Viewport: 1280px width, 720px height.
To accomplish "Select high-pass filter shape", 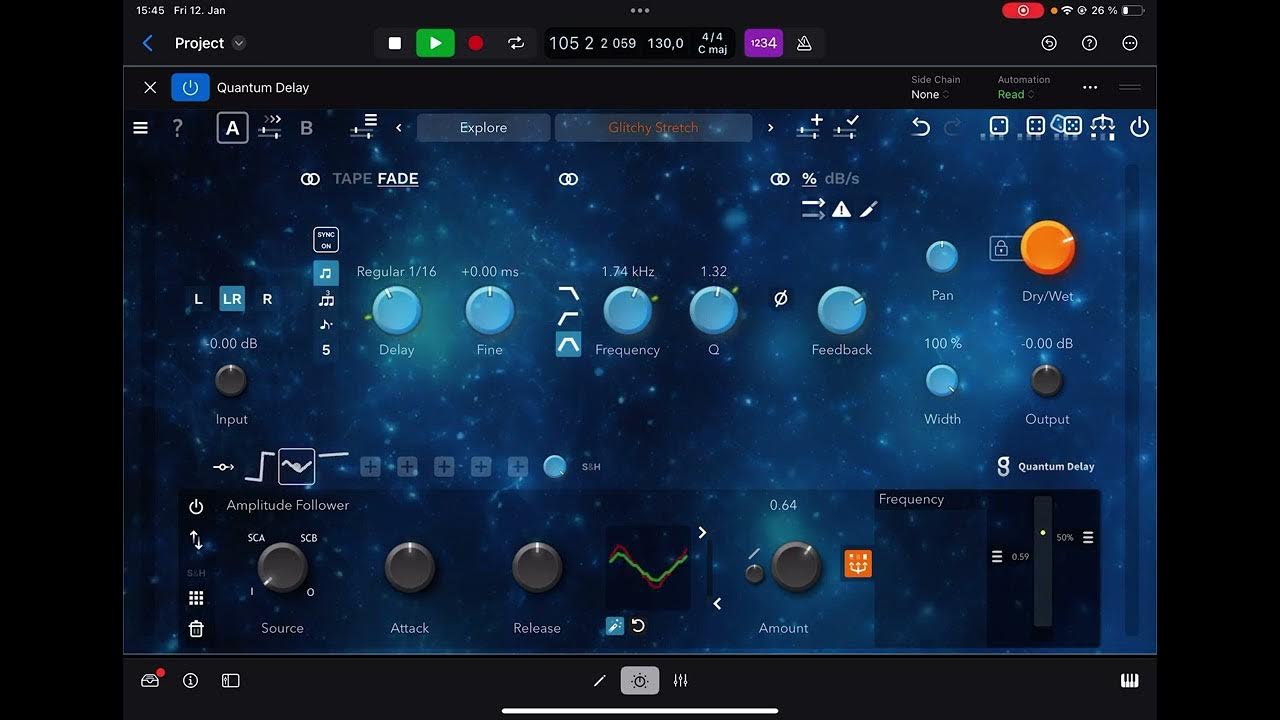I will click(x=568, y=319).
